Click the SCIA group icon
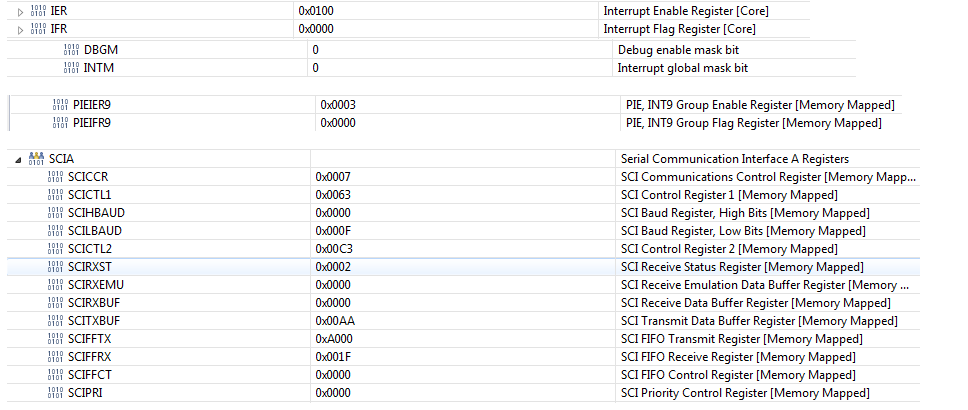968x410 pixels. point(36,159)
